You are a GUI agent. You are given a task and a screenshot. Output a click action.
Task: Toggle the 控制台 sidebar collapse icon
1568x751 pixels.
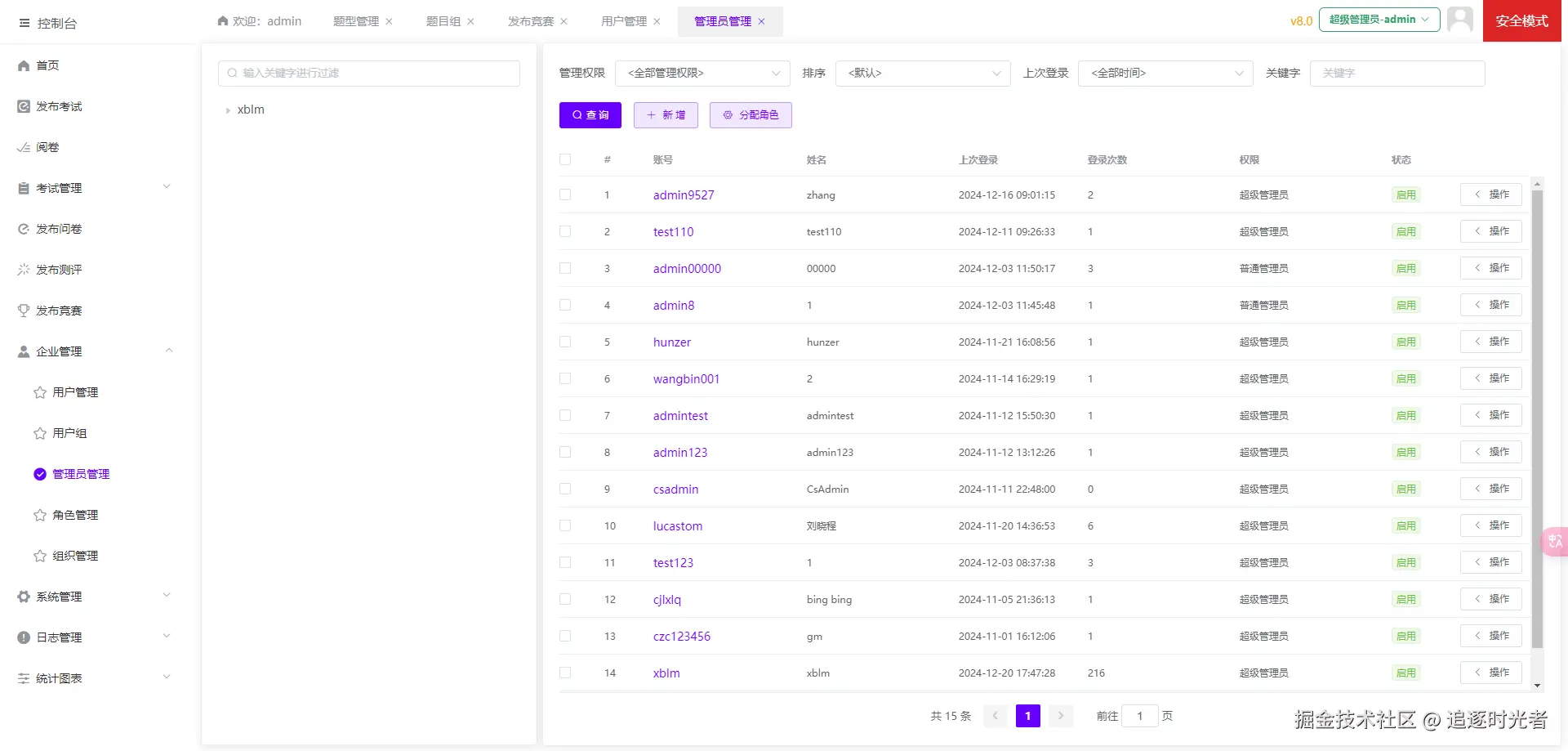tap(24, 23)
